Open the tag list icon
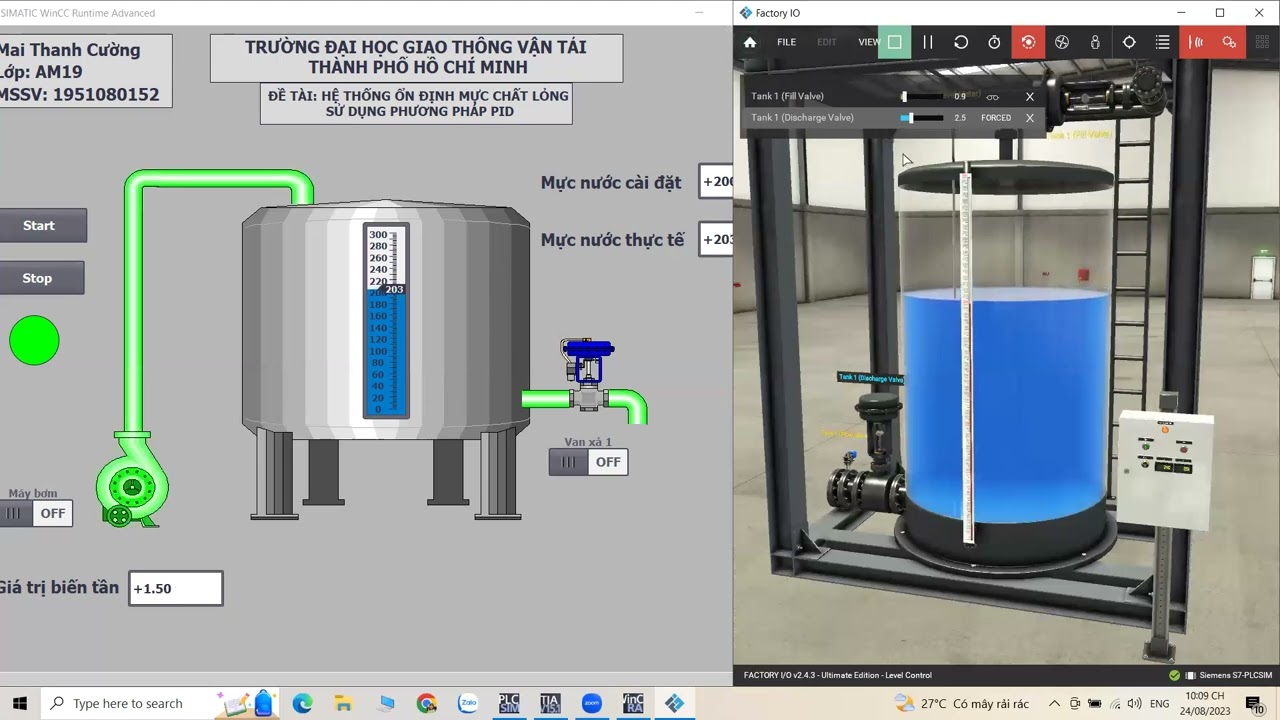 tap(1162, 42)
